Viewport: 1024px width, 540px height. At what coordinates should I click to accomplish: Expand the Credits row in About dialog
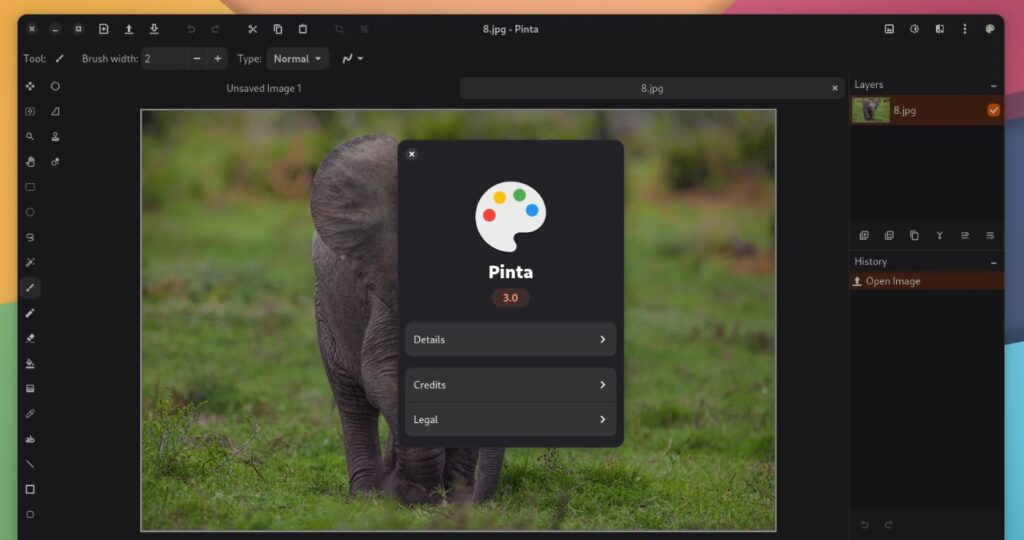pyautogui.click(x=510, y=385)
